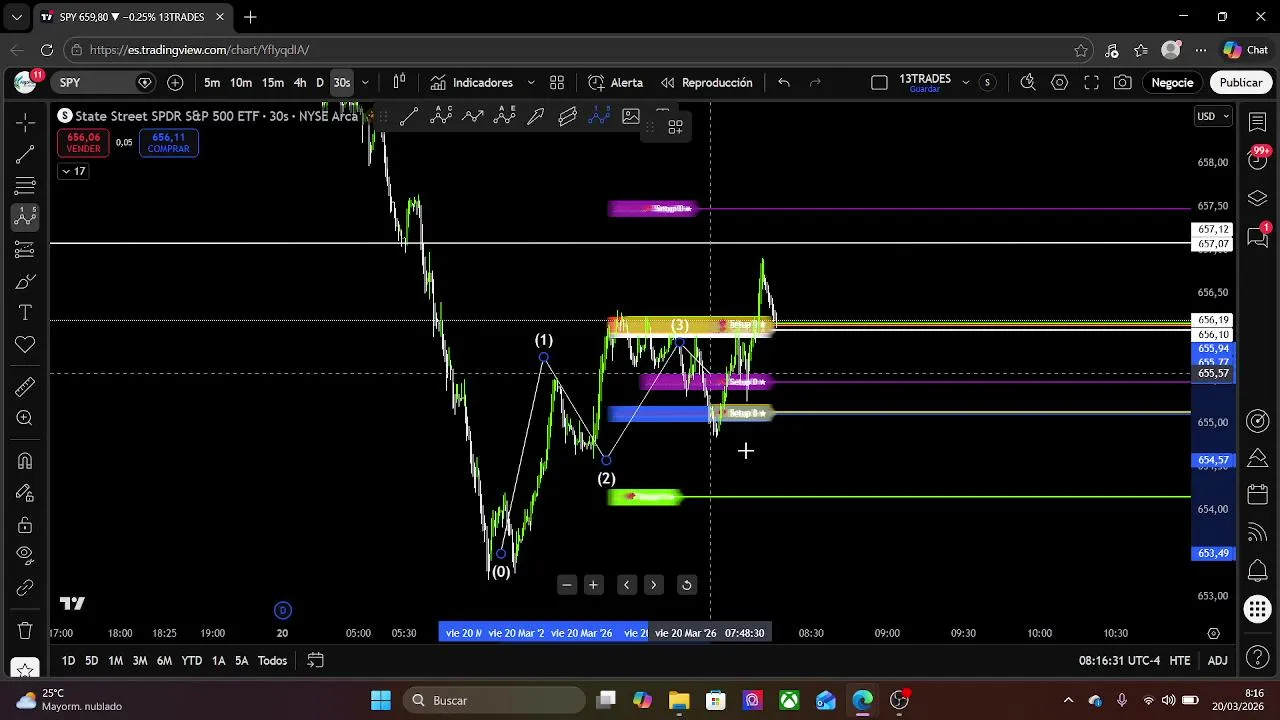
Task: Open the text annotation tool
Action: tap(25, 313)
